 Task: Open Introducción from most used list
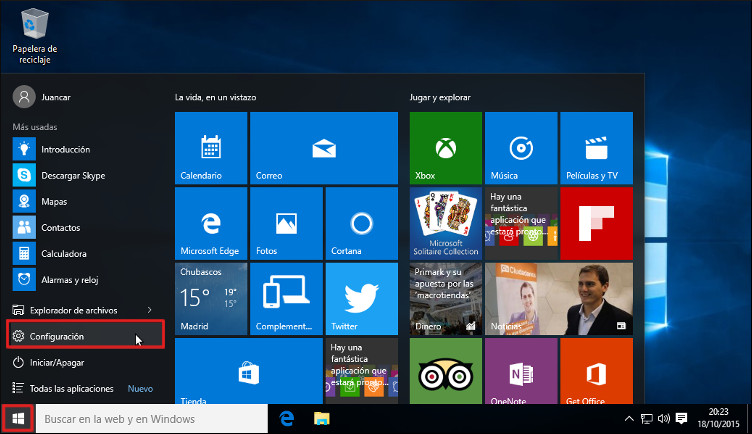(86, 149)
